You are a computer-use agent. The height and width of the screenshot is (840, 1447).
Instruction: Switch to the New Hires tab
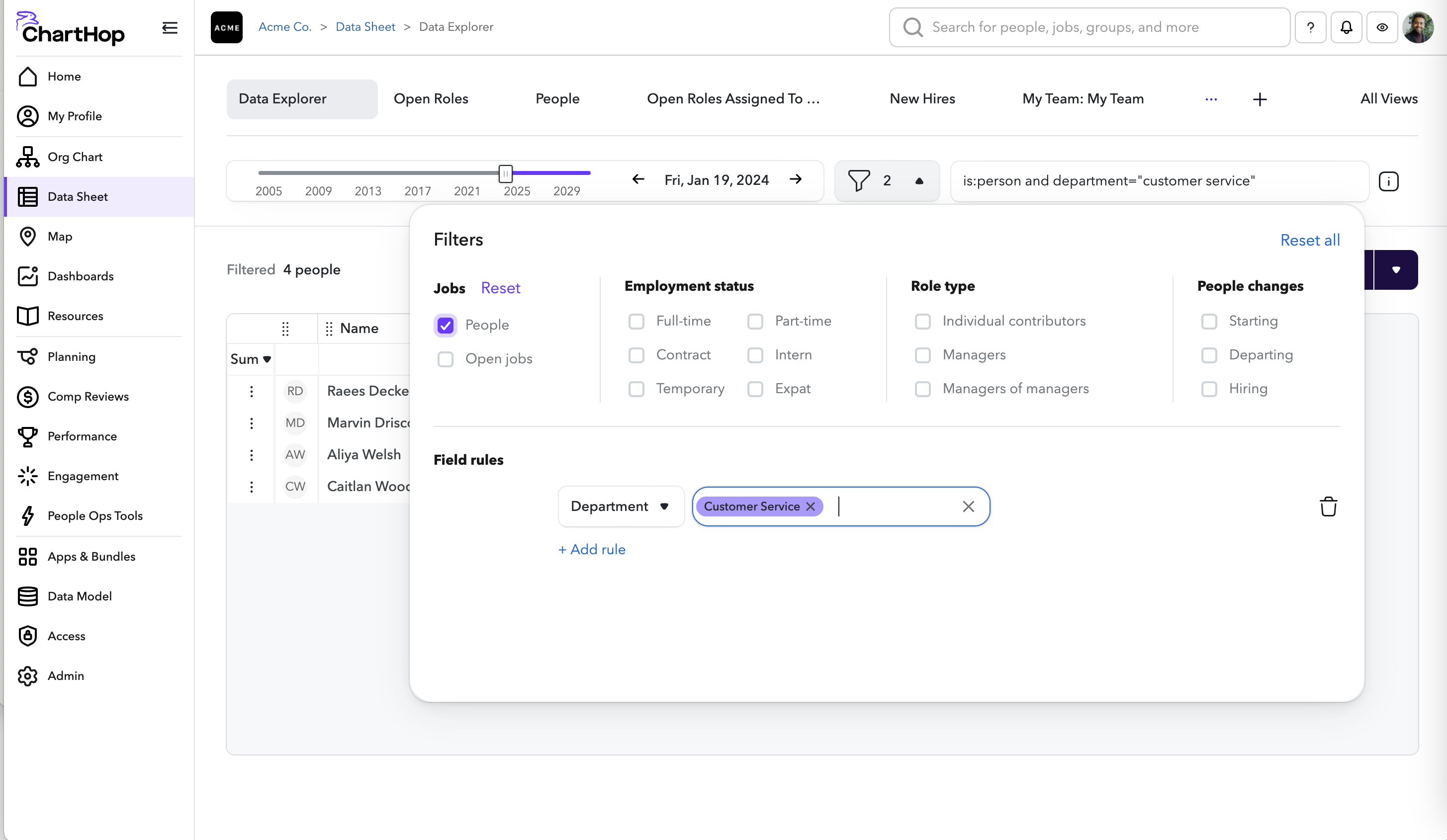(922, 99)
